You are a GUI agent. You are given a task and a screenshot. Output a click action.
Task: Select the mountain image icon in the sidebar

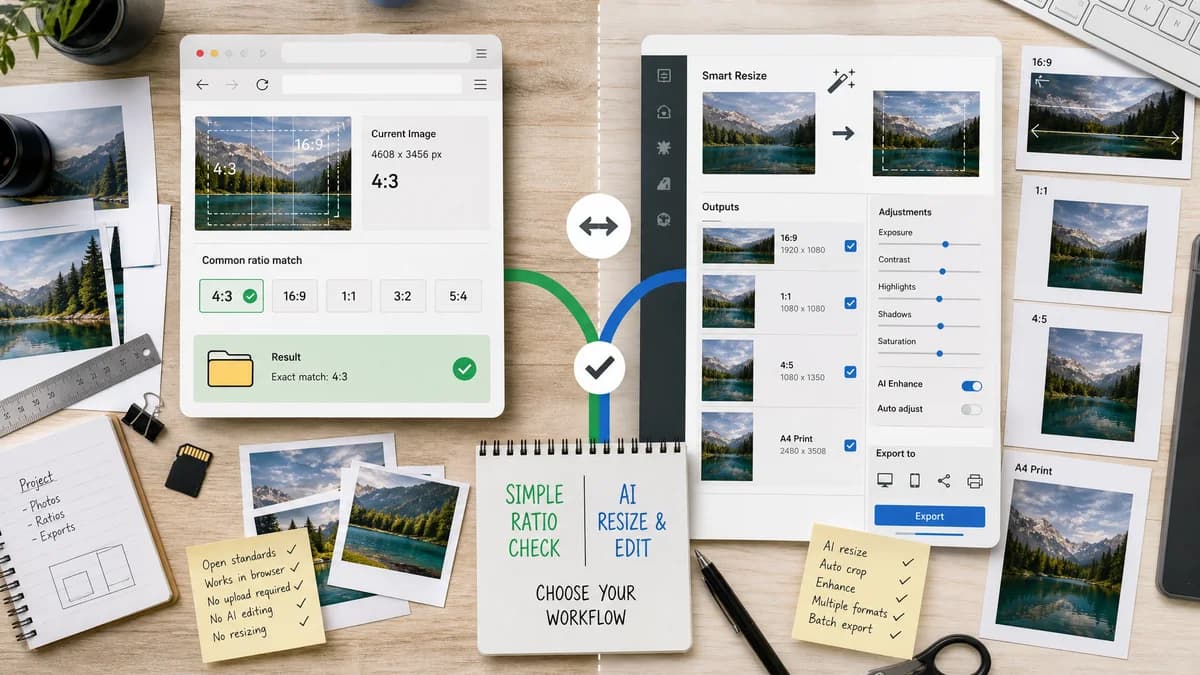(x=663, y=184)
